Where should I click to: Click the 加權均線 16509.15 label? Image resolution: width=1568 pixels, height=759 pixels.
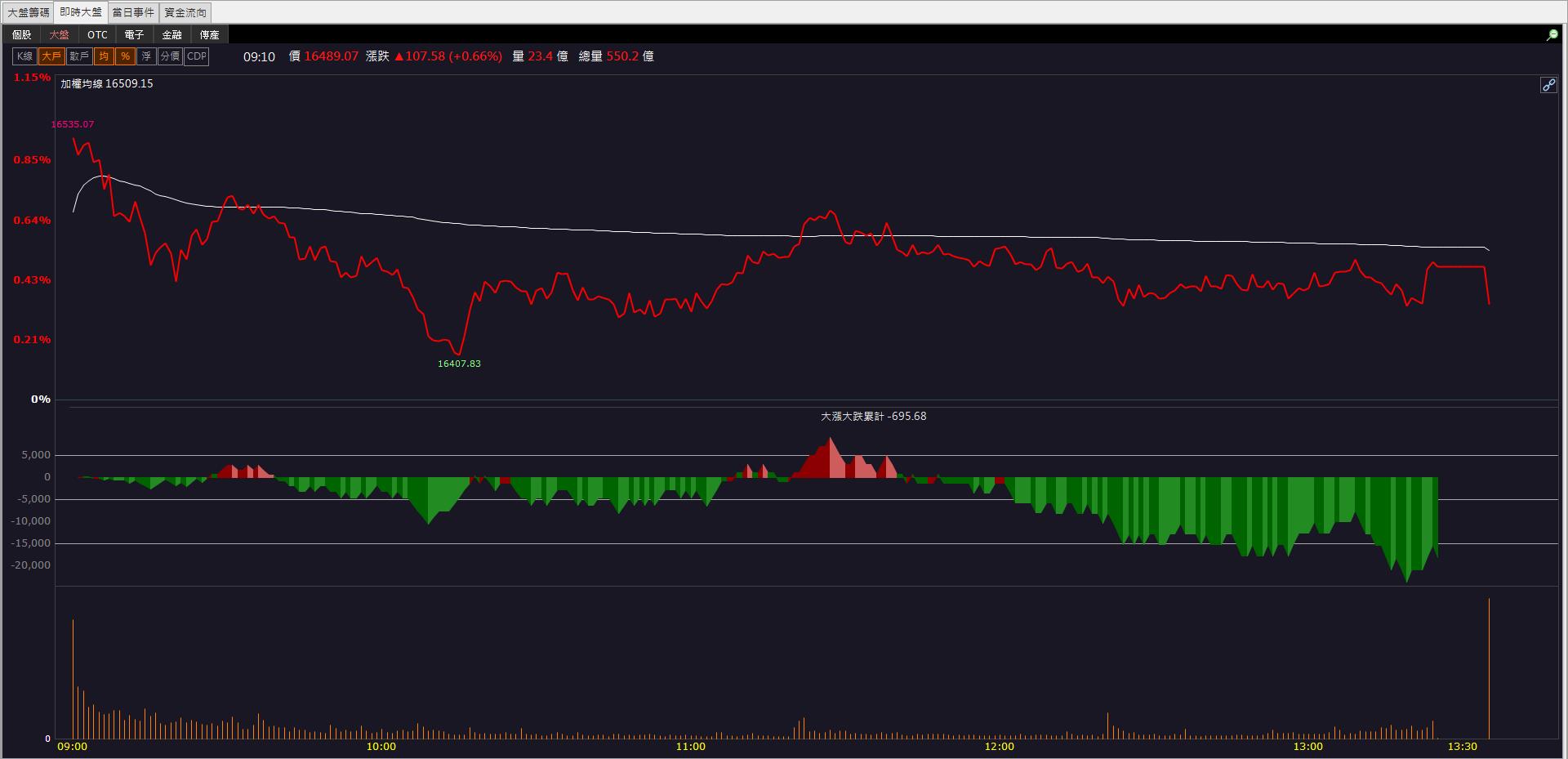pyautogui.click(x=107, y=83)
